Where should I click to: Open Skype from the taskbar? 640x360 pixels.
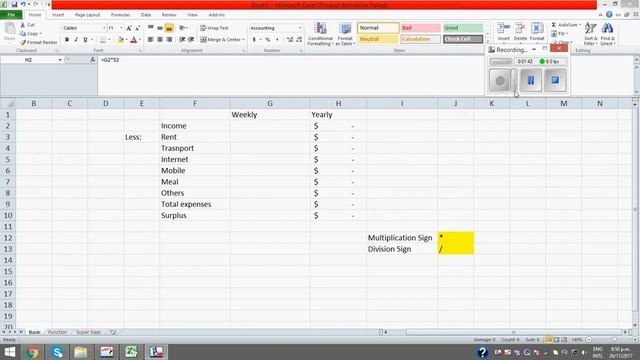(57, 352)
